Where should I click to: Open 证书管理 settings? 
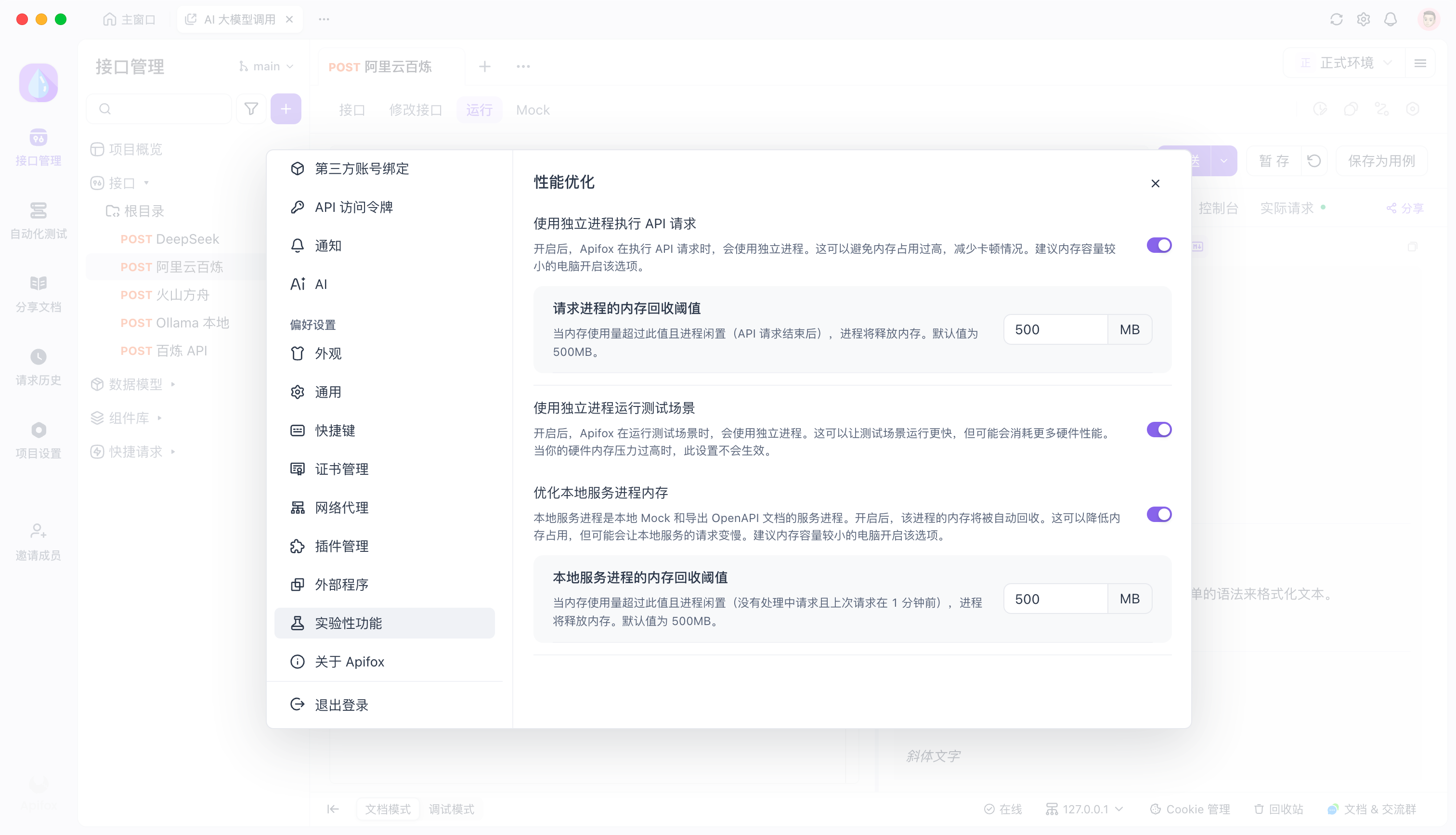pyautogui.click(x=384, y=469)
